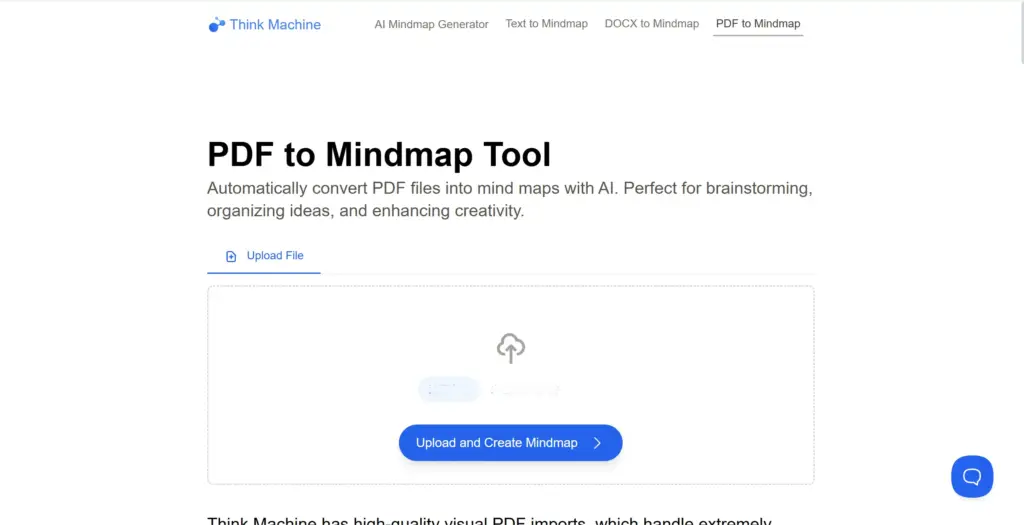Open the DOCX to Mindmap page
The width and height of the screenshot is (1024, 525).
pyautogui.click(x=652, y=24)
